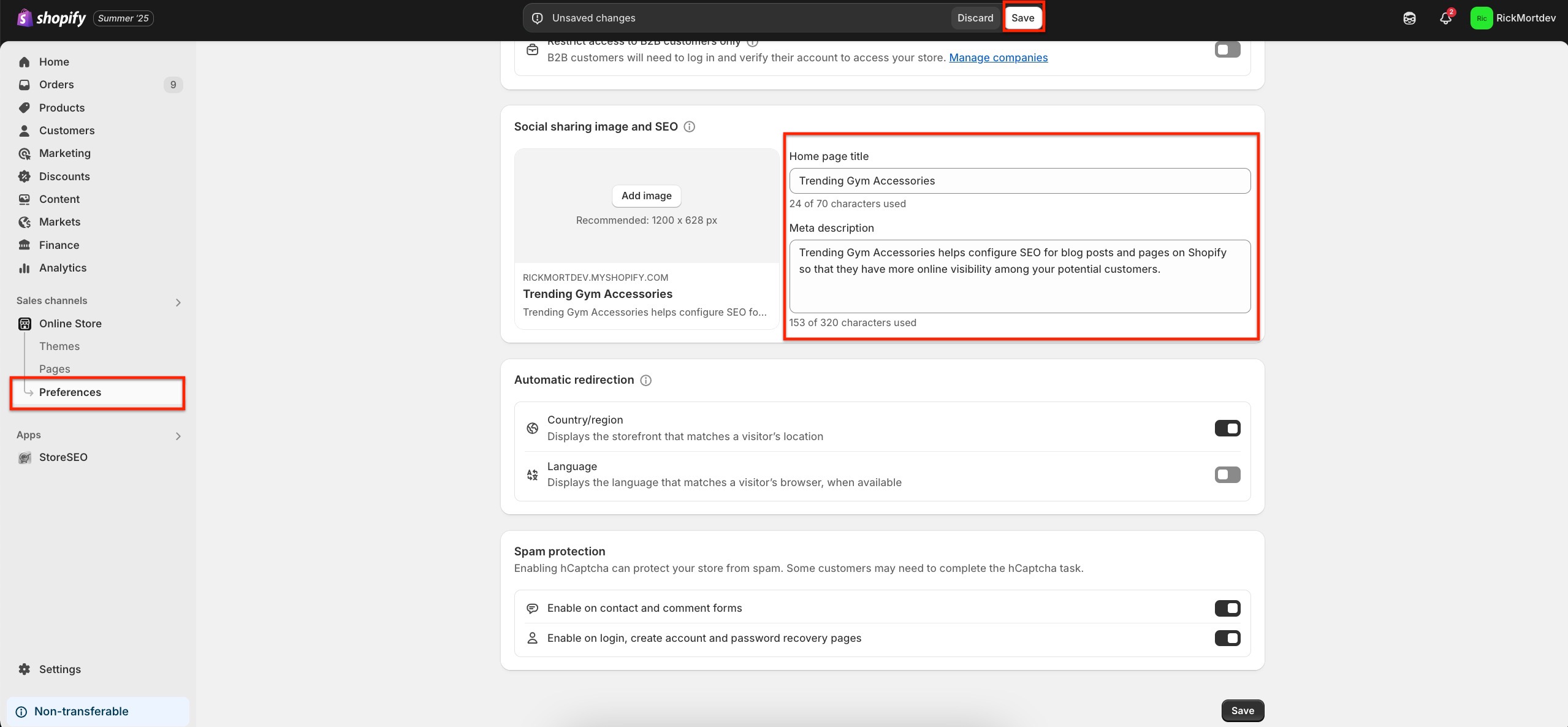The image size is (1568, 727).
Task: Click Save in the top bar
Action: tap(1022, 18)
